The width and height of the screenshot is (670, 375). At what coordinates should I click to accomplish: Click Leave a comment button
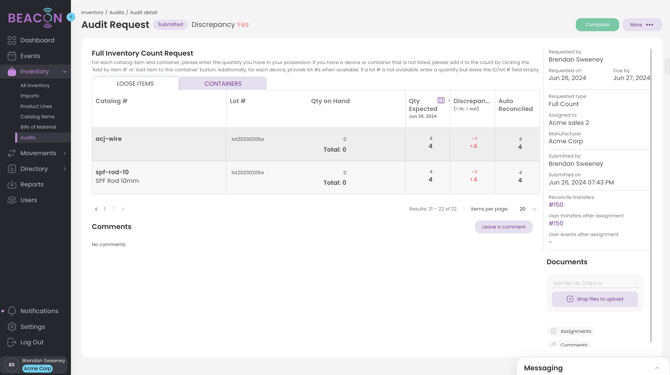(503, 227)
